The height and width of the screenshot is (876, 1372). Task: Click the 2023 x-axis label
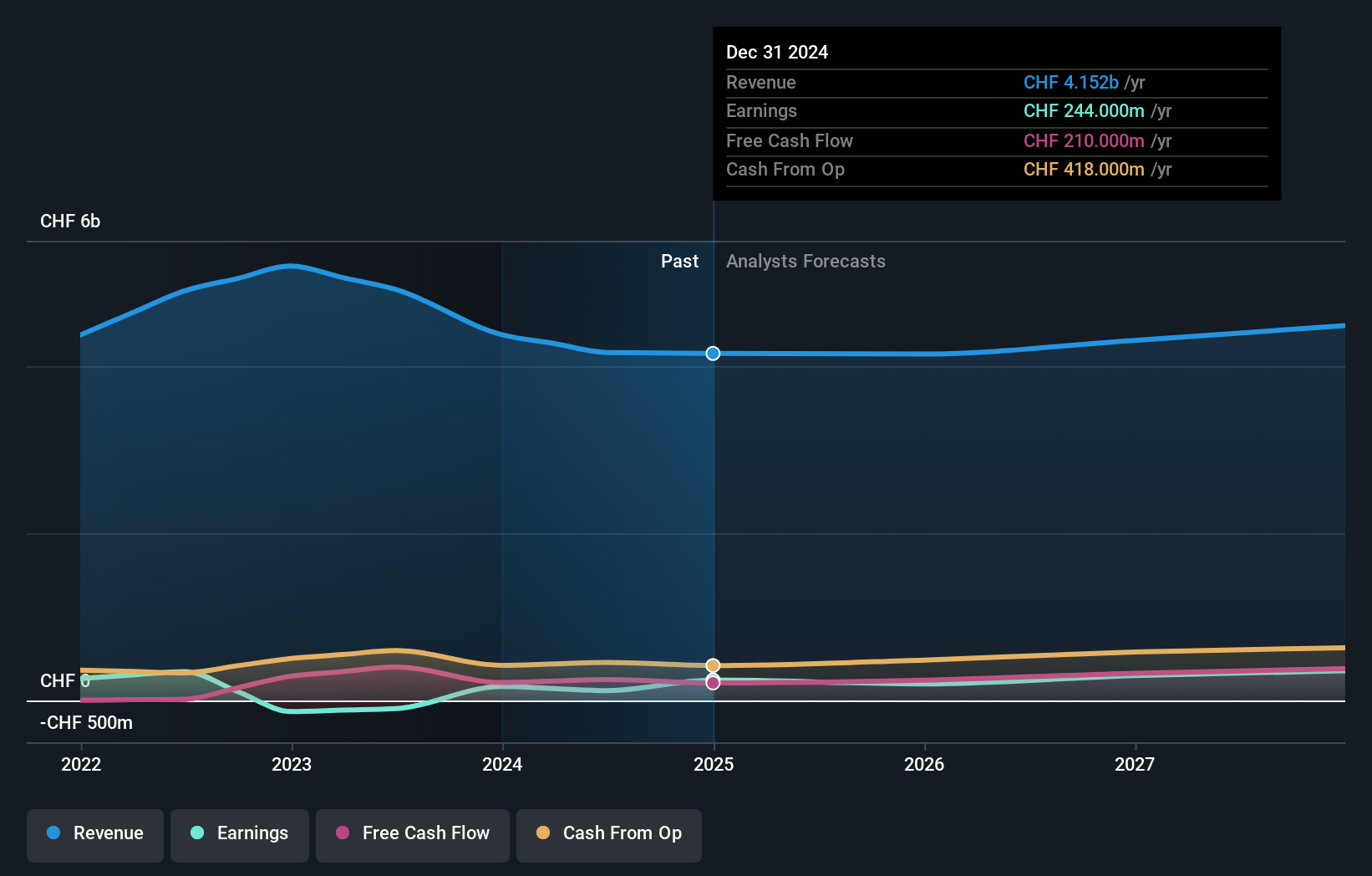(x=292, y=764)
